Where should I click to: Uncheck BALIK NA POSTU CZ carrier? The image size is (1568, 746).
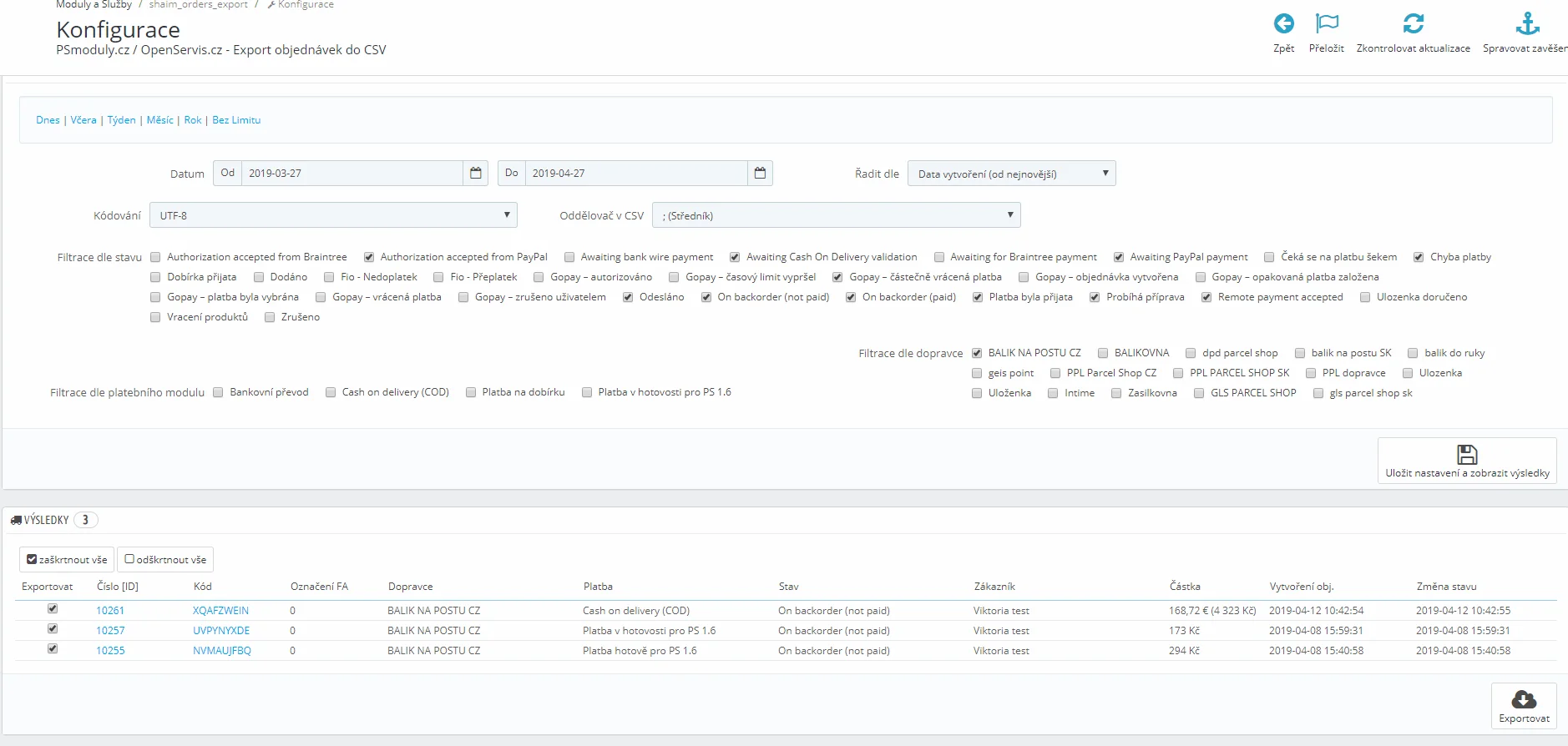click(977, 353)
